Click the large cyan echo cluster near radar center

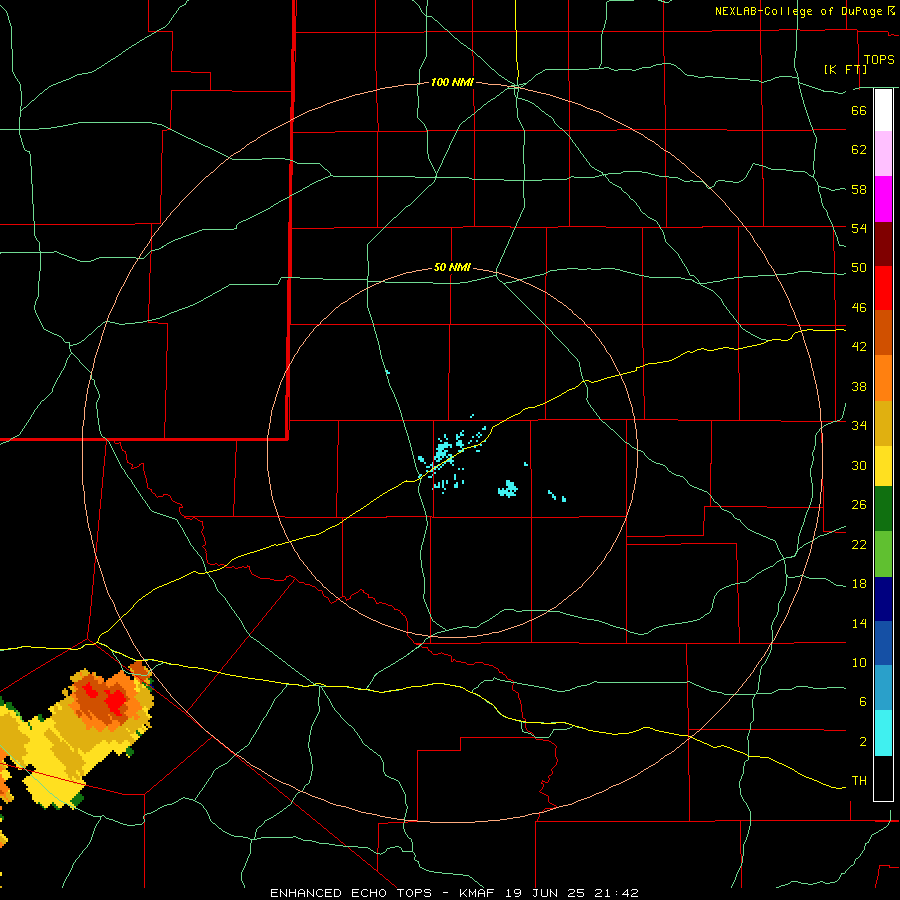pos(443,451)
